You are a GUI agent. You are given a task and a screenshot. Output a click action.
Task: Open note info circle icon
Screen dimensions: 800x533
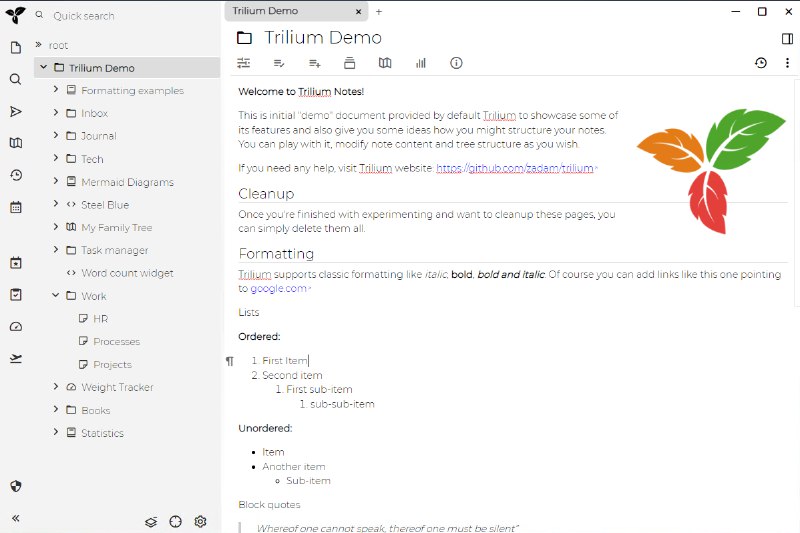[456, 63]
